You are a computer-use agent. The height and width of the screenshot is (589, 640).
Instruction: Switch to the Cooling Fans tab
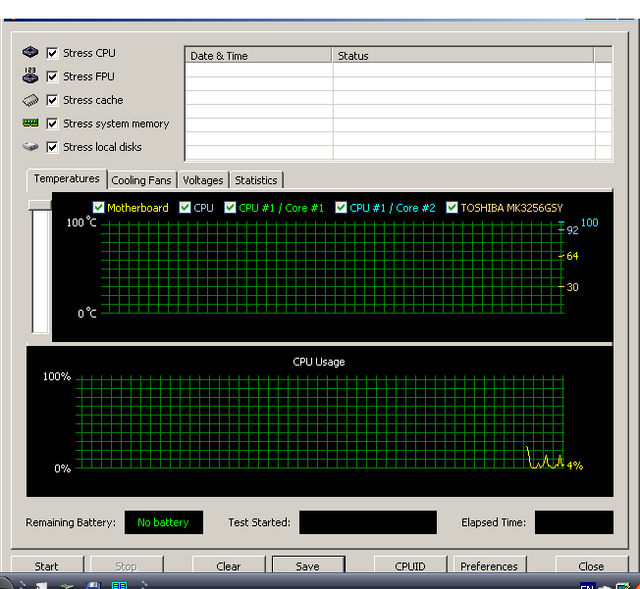[141, 180]
